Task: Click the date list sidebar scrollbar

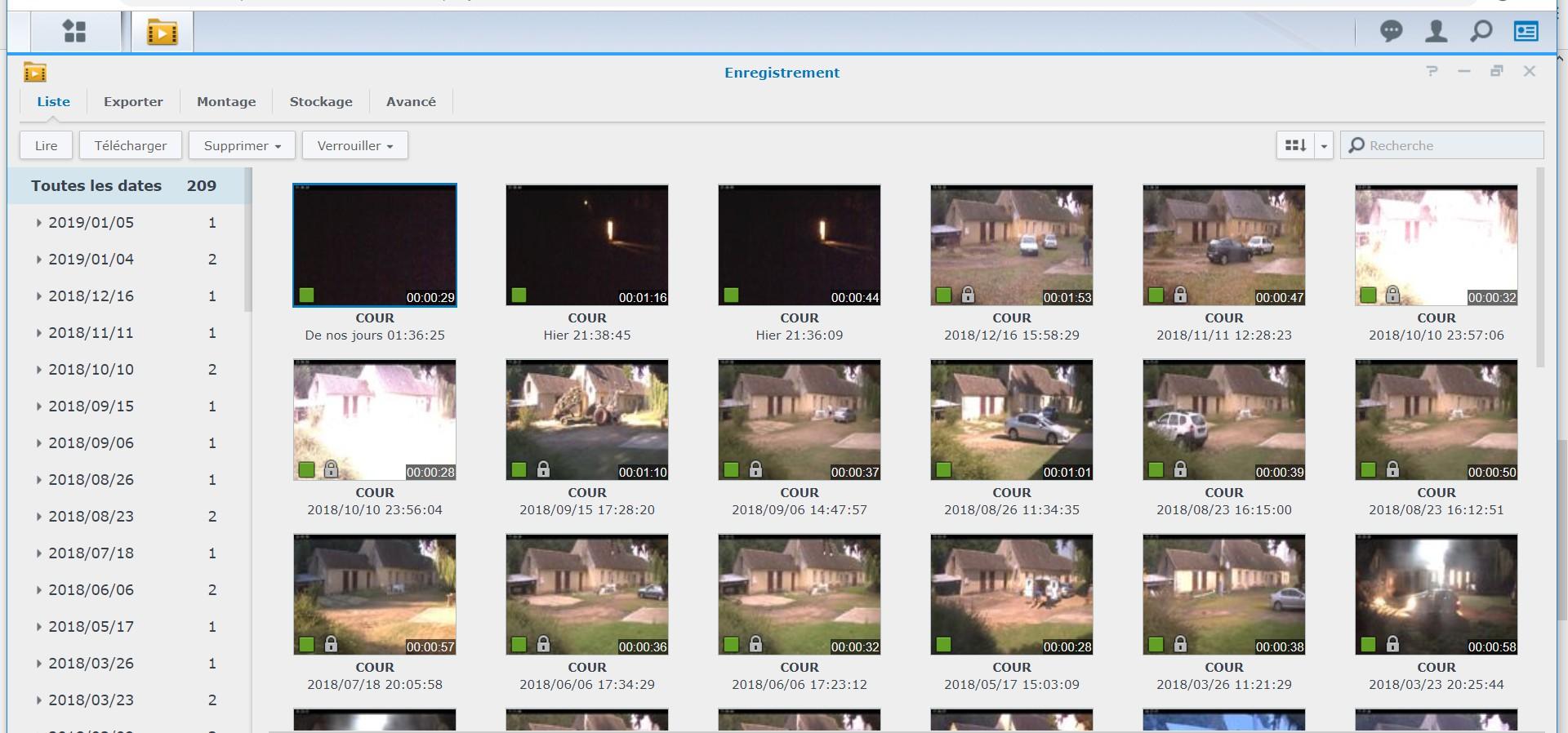Action: click(x=247, y=240)
